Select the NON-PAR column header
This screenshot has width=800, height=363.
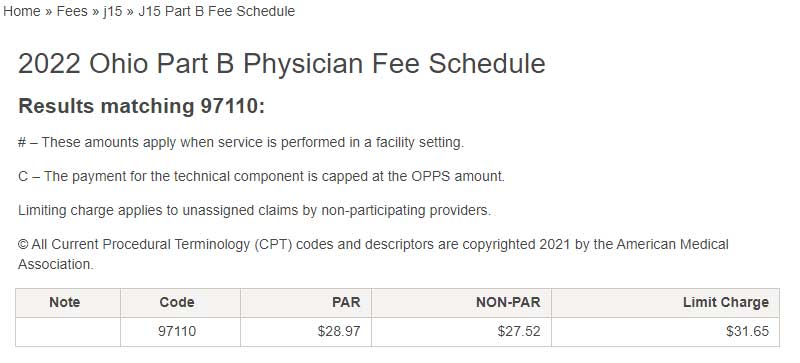click(x=461, y=303)
